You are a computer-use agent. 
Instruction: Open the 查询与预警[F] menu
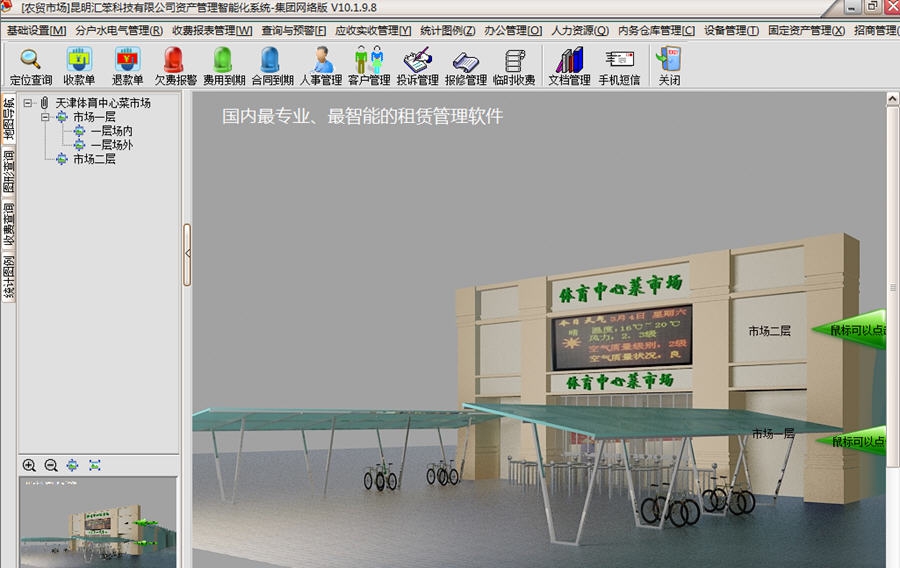(293, 30)
